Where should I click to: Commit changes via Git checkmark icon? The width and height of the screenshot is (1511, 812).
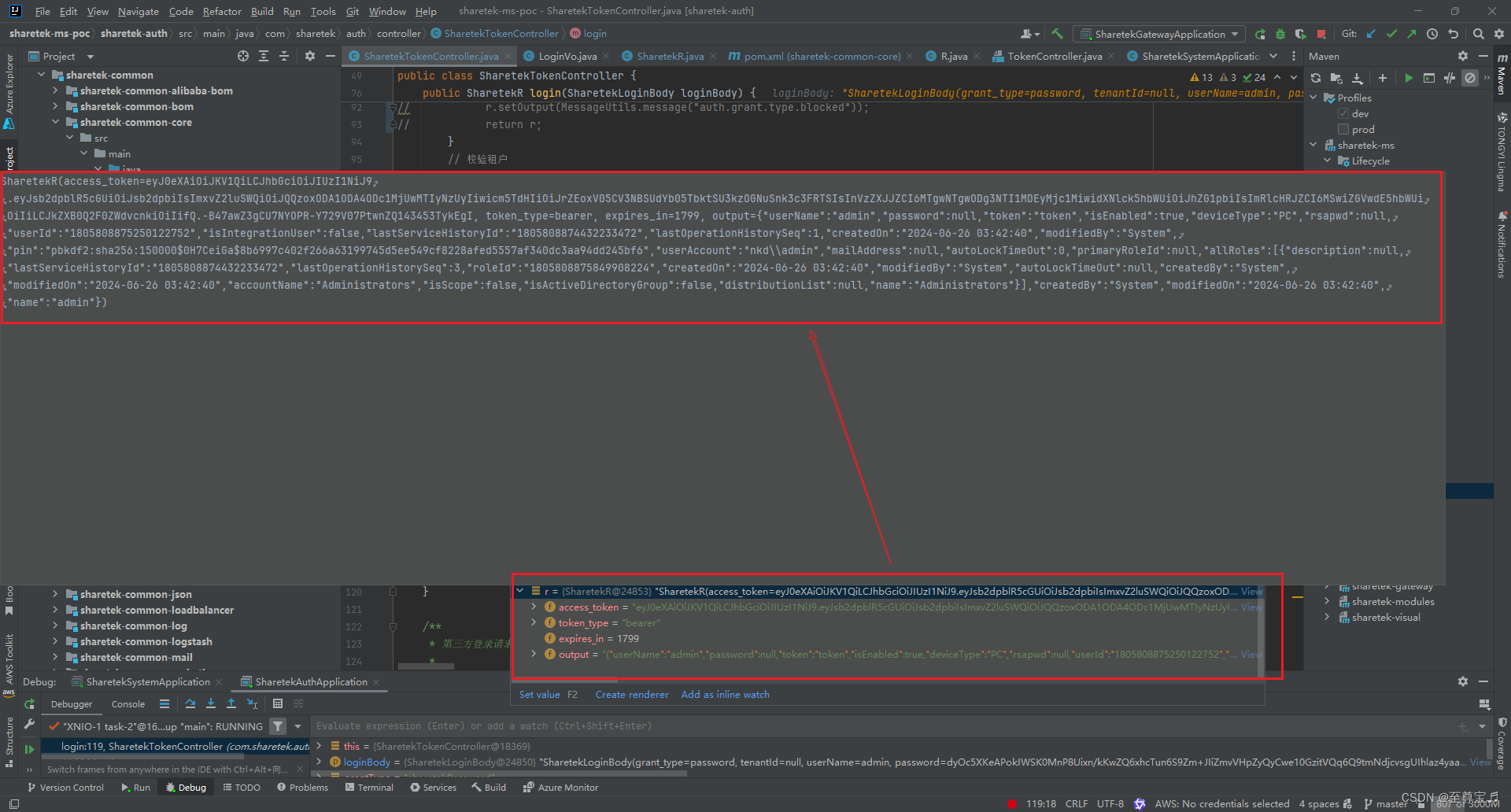point(1391,34)
